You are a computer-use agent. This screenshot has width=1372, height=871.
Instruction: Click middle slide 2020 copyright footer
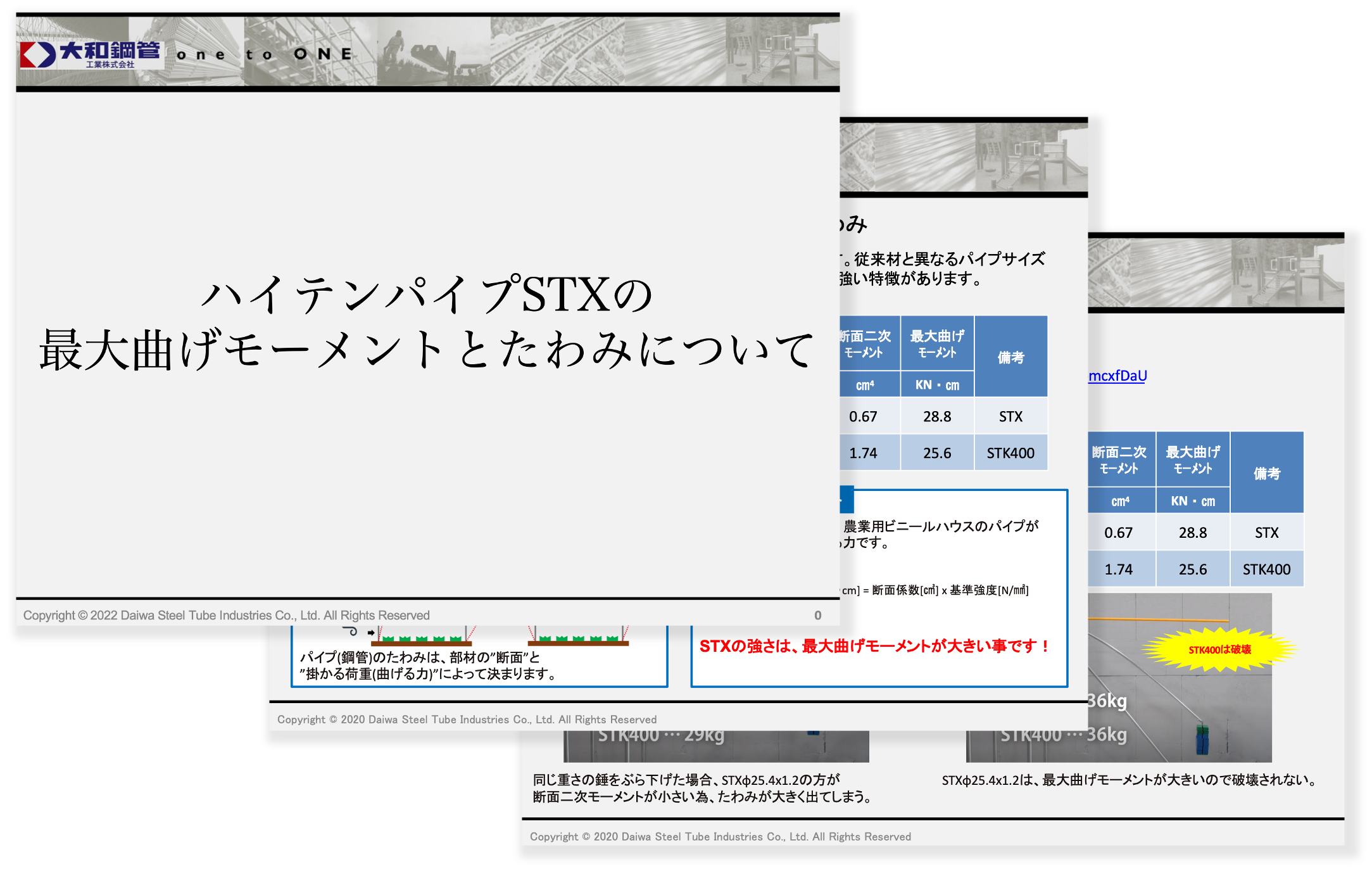pos(467,720)
